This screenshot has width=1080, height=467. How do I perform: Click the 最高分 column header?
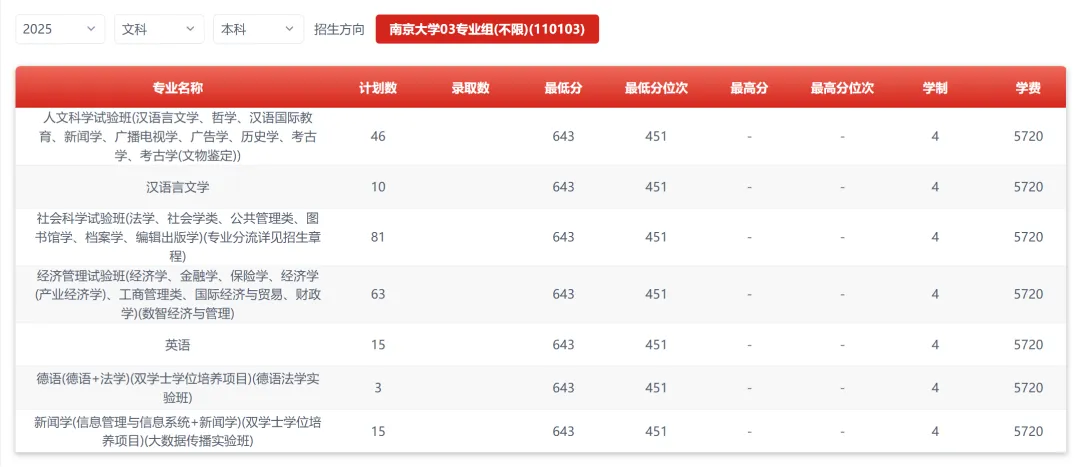(x=749, y=88)
